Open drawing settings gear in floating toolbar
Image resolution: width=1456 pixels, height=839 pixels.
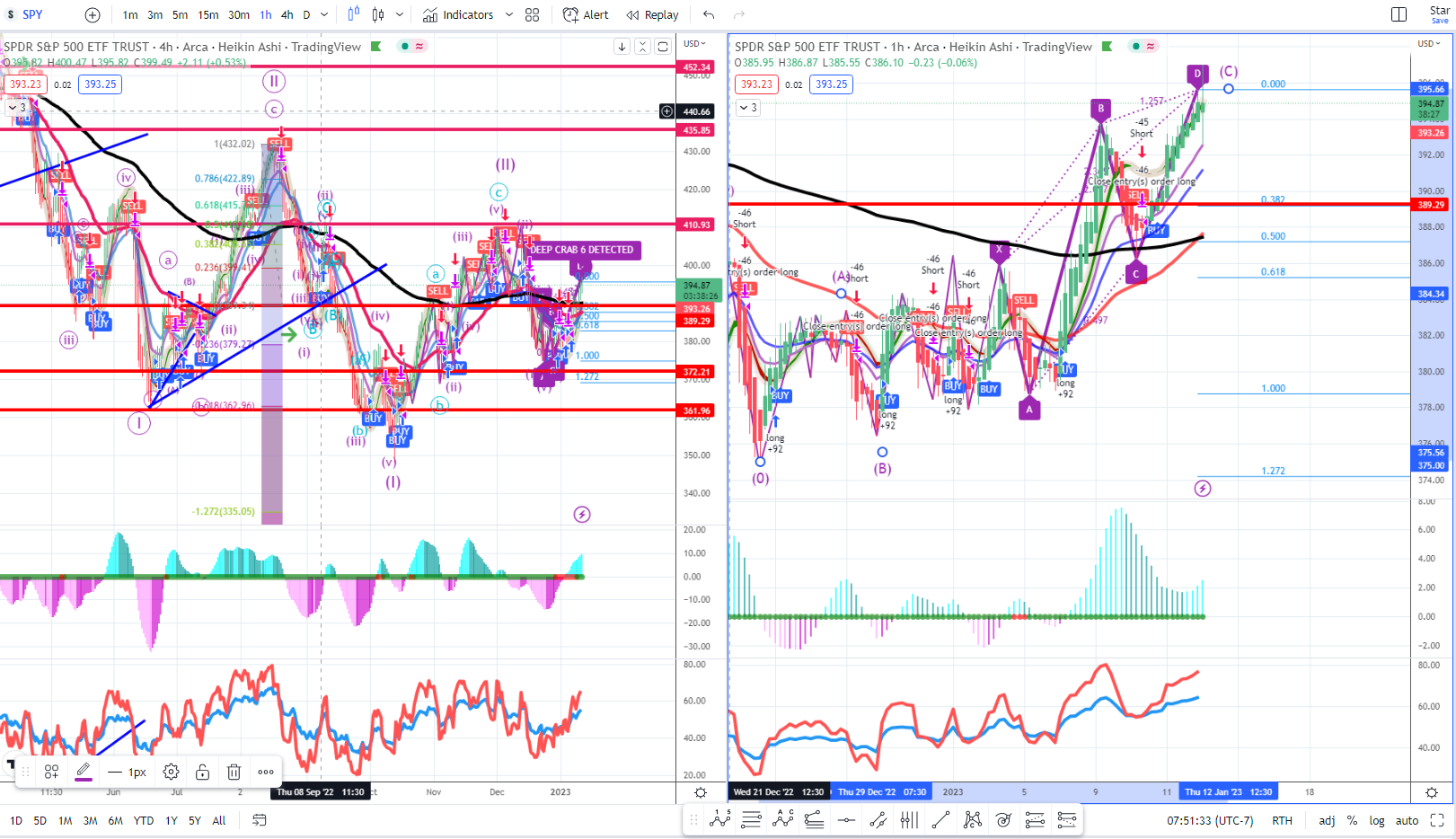click(x=171, y=772)
